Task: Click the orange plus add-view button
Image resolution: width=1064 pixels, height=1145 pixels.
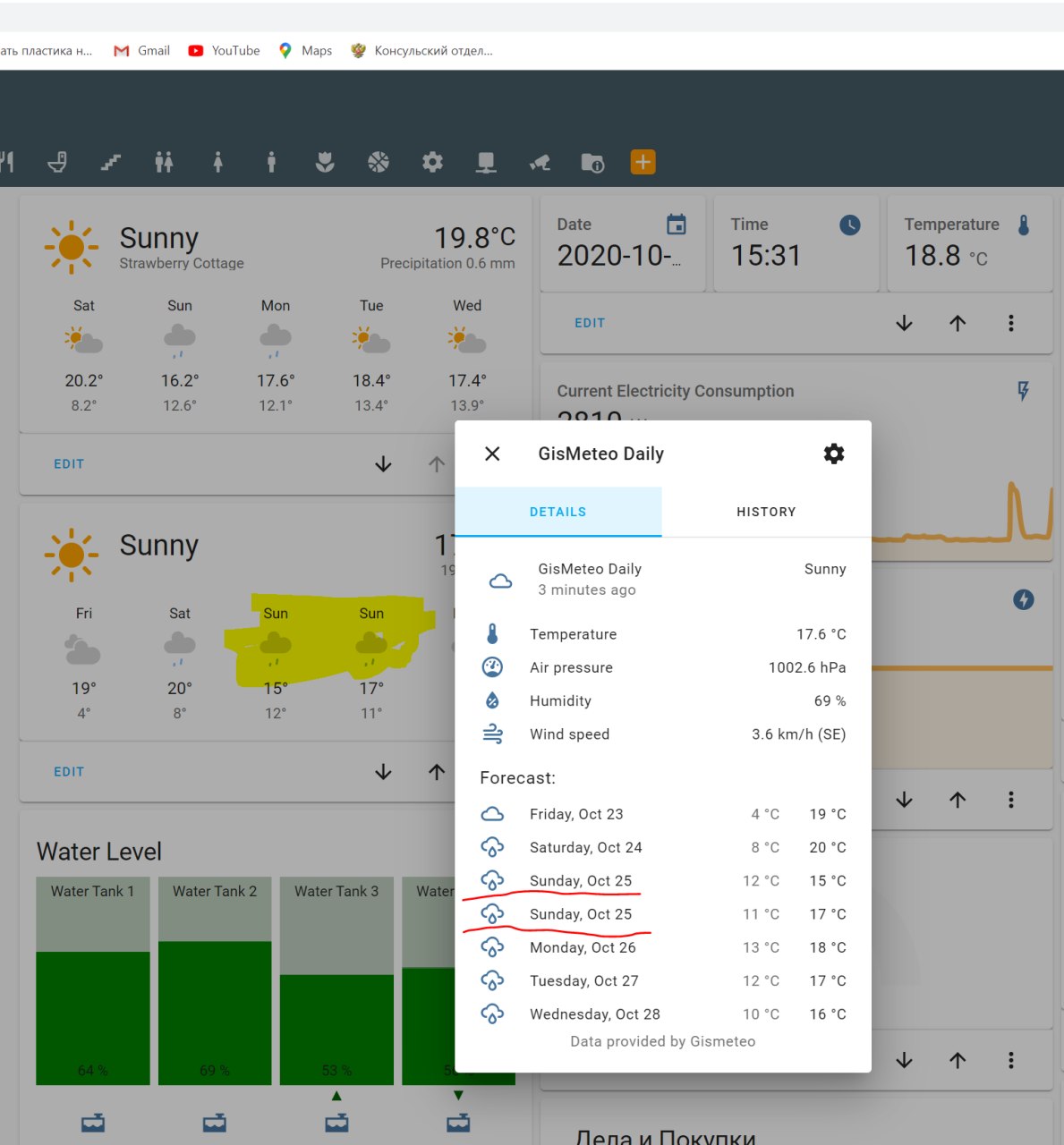Action: pos(643,162)
